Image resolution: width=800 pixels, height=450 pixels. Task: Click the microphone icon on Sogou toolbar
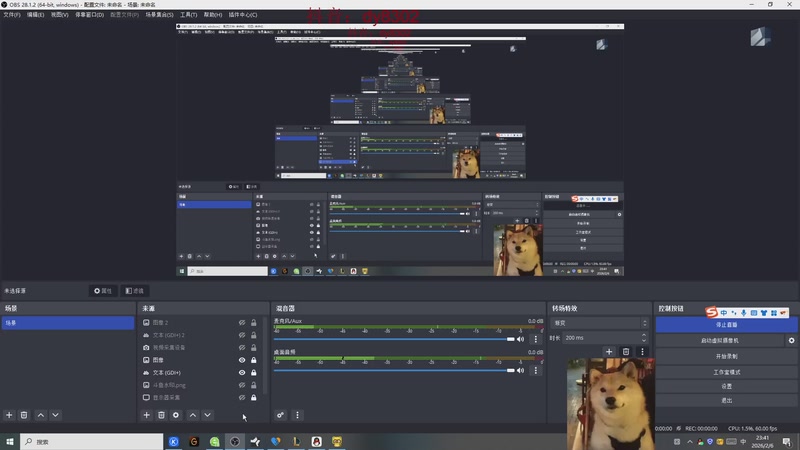(x=744, y=313)
